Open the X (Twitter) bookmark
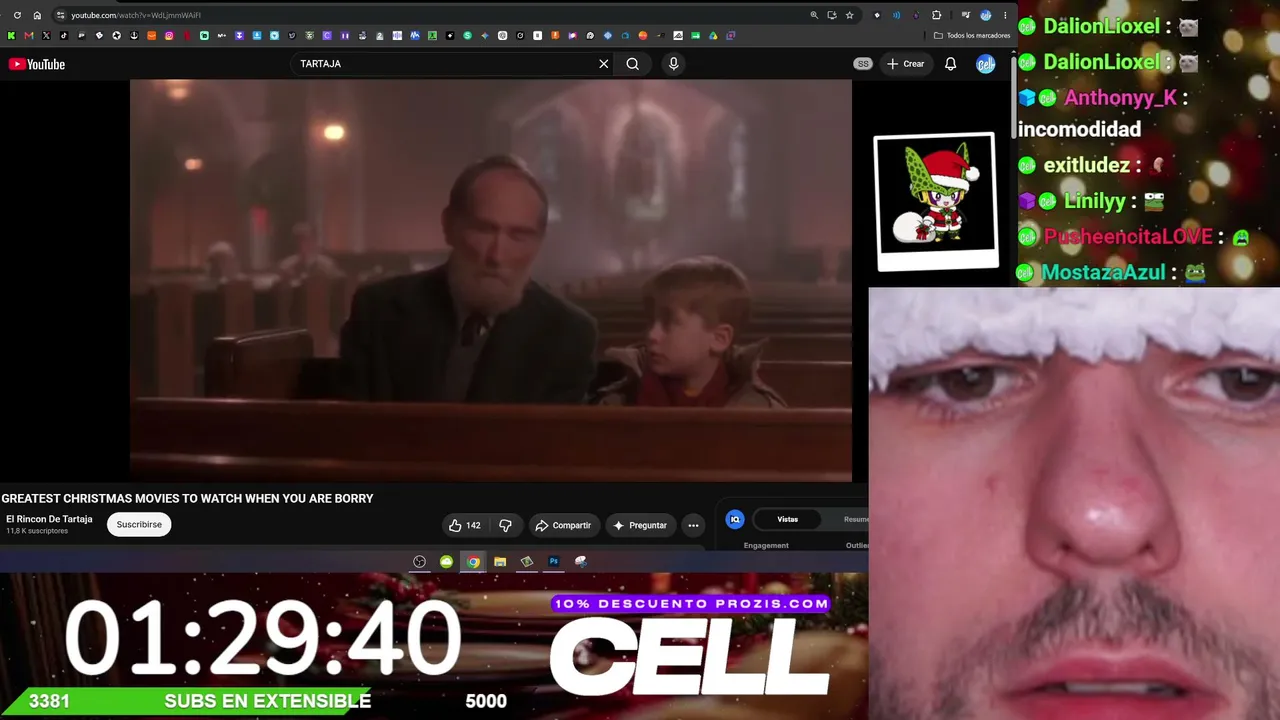Viewport: 1280px width, 720px height. tap(46, 36)
